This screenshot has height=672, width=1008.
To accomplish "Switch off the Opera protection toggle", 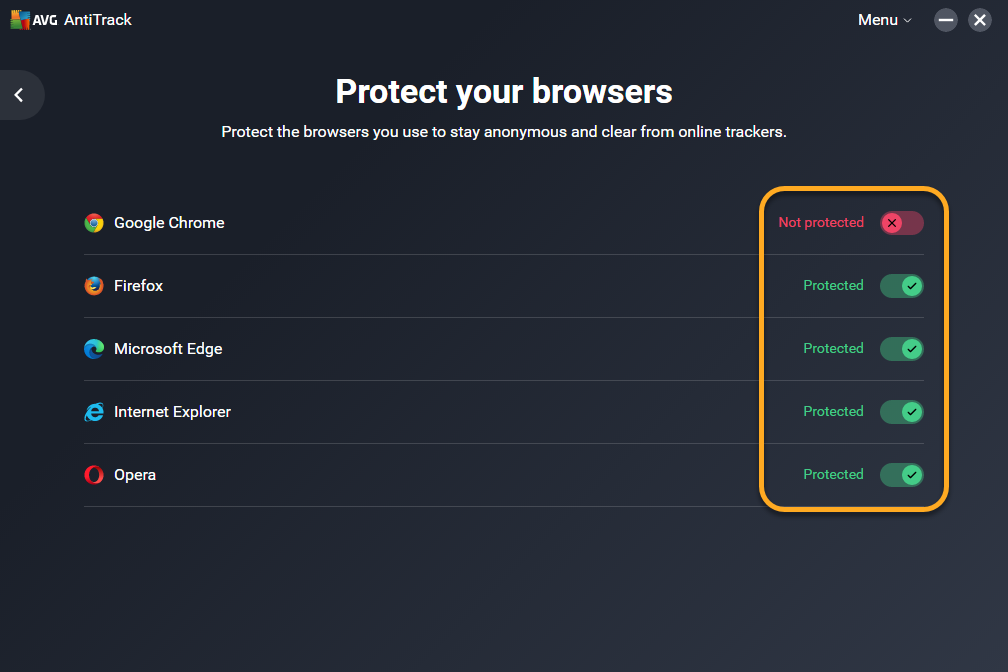I will (901, 475).
